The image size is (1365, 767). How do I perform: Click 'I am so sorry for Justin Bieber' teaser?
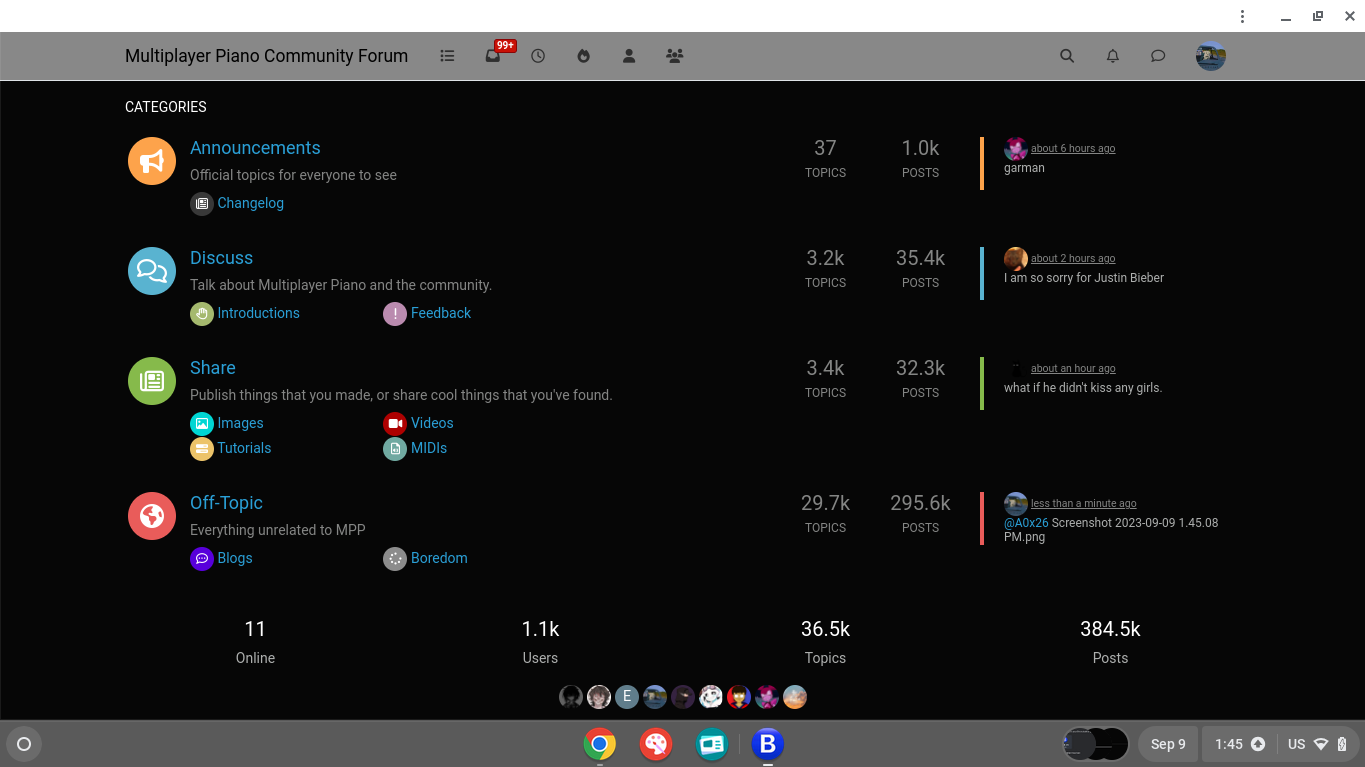pyautogui.click(x=1084, y=278)
